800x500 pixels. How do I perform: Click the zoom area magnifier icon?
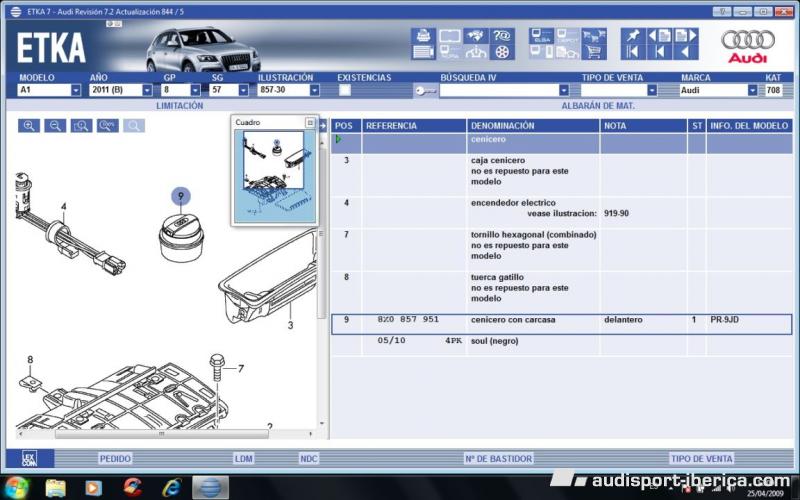coord(82,126)
